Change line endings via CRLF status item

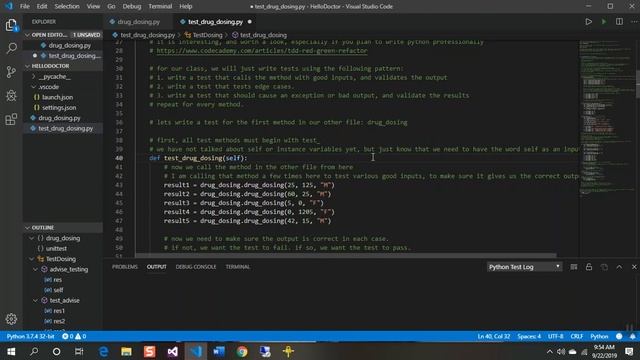[576, 336]
